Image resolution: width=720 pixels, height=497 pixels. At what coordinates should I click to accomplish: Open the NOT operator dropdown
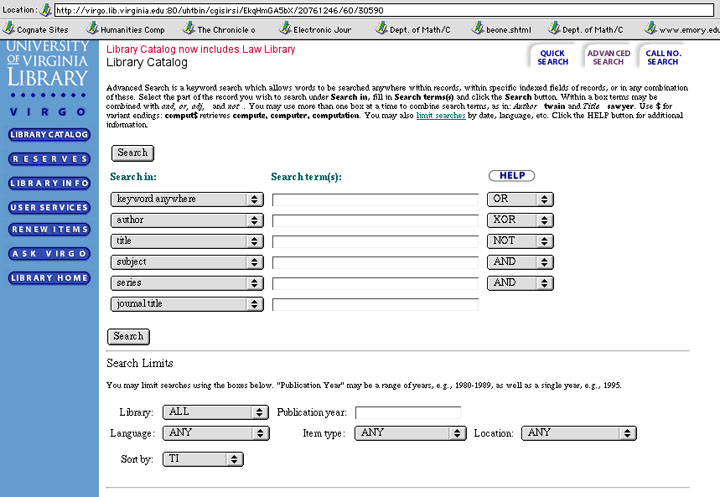click(x=520, y=241)
